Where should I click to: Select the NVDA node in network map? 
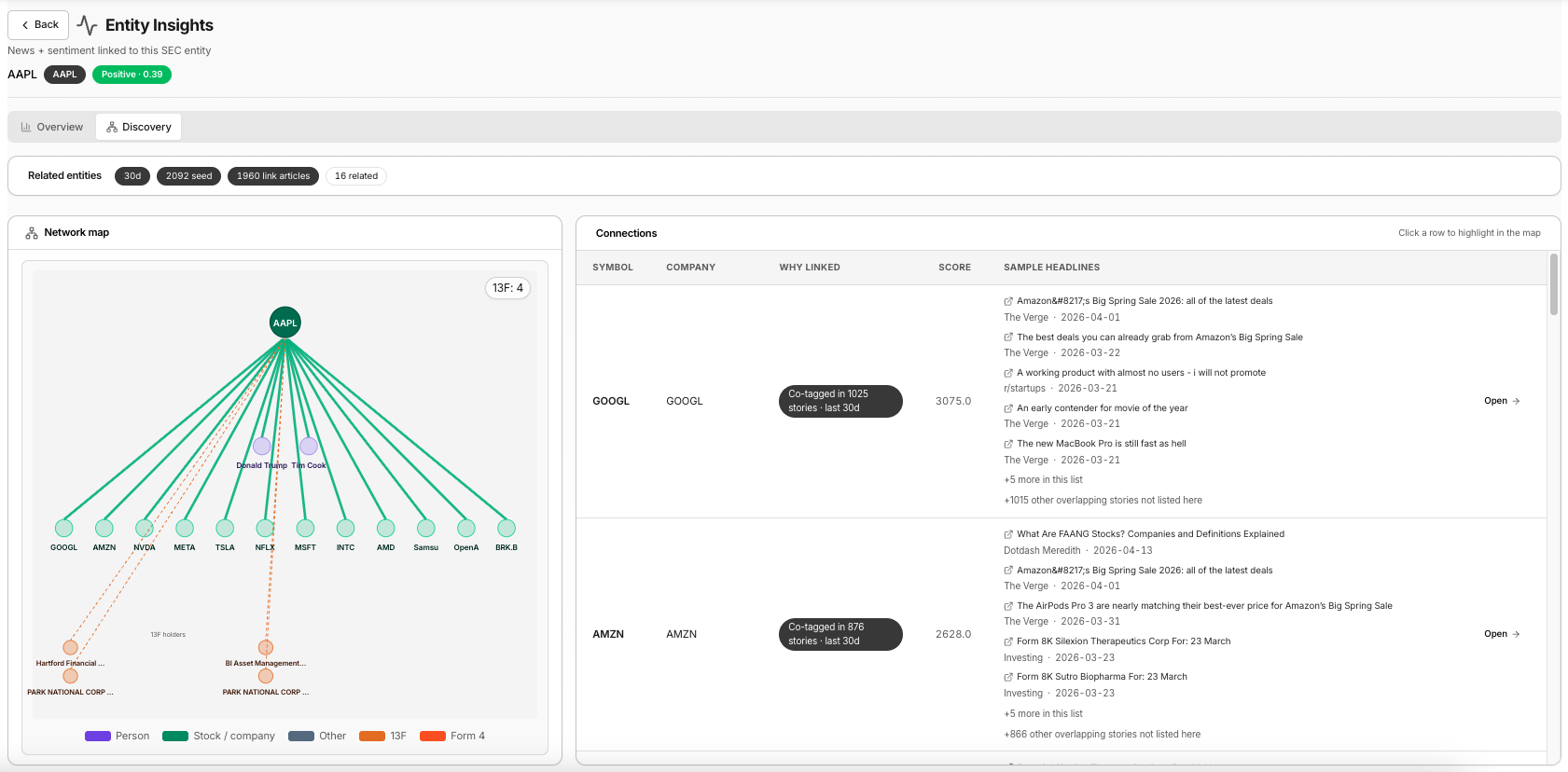point(145,529)
